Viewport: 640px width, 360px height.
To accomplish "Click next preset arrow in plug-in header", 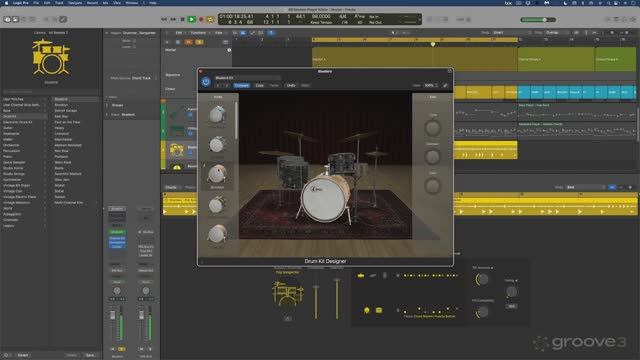I will 227,86.
